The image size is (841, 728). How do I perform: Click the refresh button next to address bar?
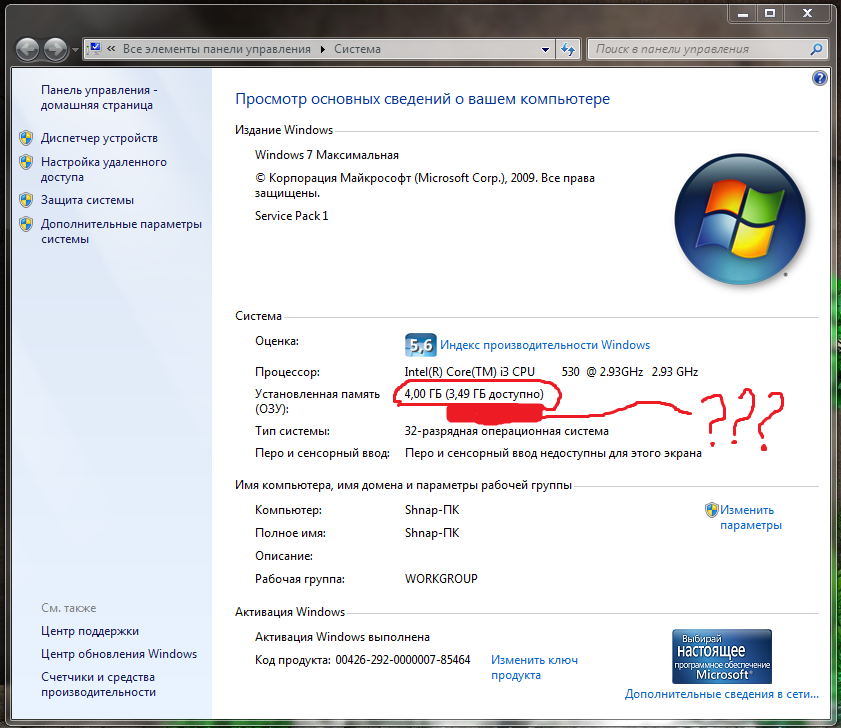tap(568, 49)
